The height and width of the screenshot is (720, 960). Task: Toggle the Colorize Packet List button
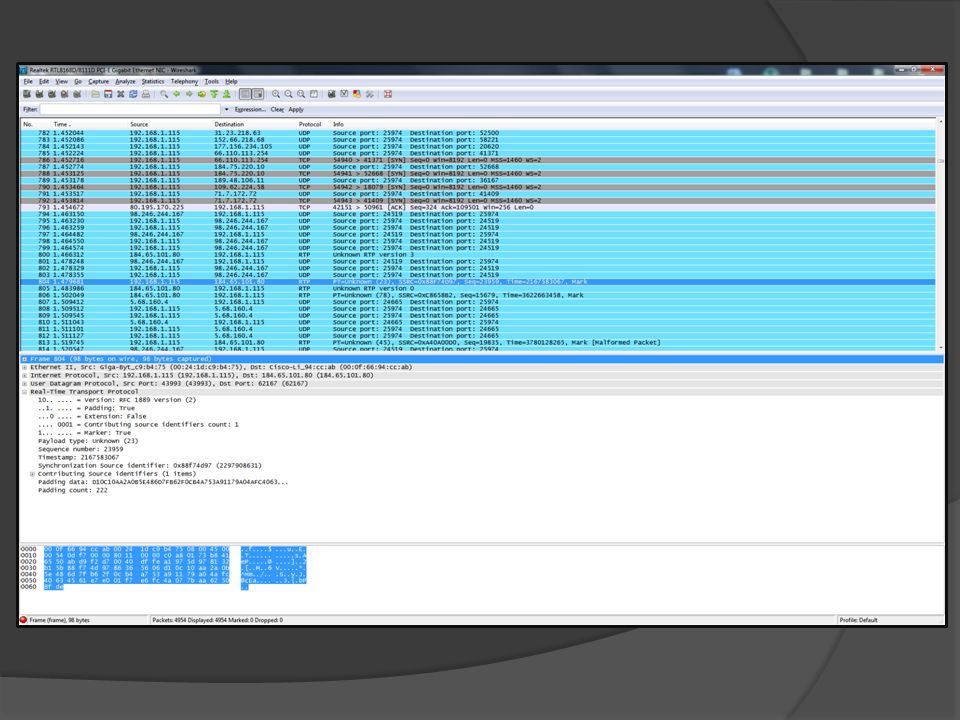point(245,94)
